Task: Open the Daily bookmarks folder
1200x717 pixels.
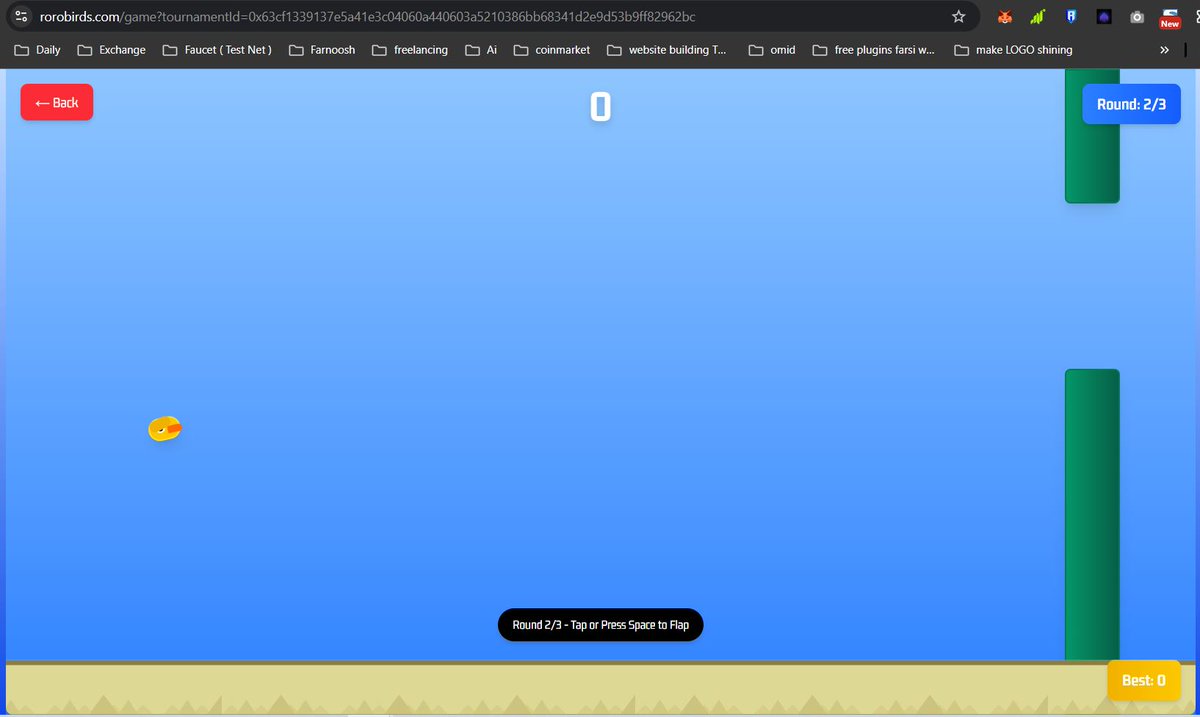Action: pyautogui.click(x=37, y=49)
